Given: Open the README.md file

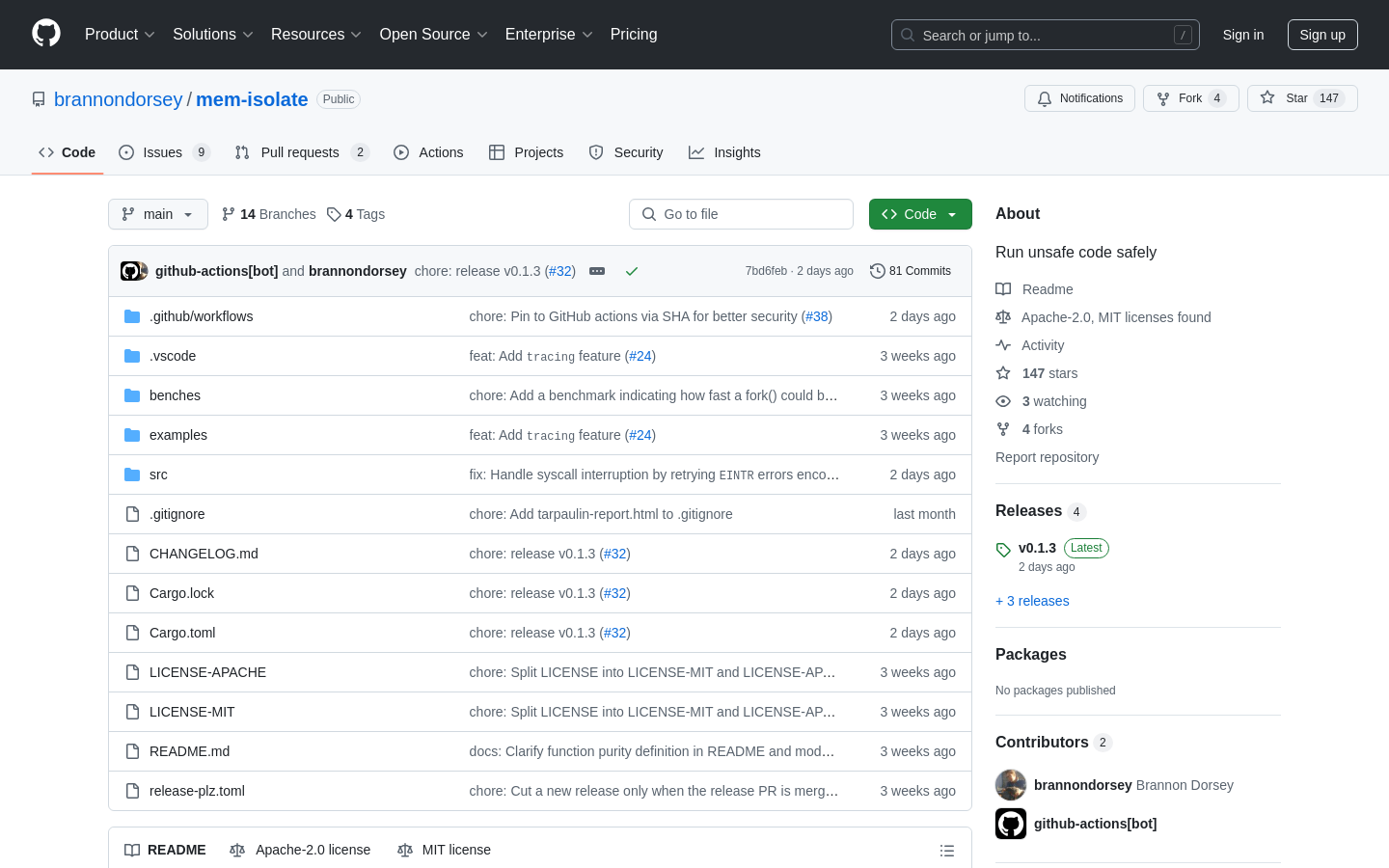Looking at the screenshot, I should pos(189,751).
